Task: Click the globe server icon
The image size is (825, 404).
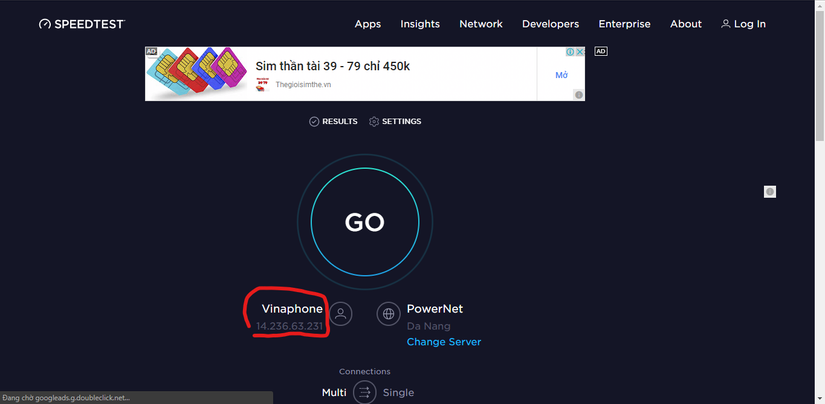Action: tap(388, 314)
